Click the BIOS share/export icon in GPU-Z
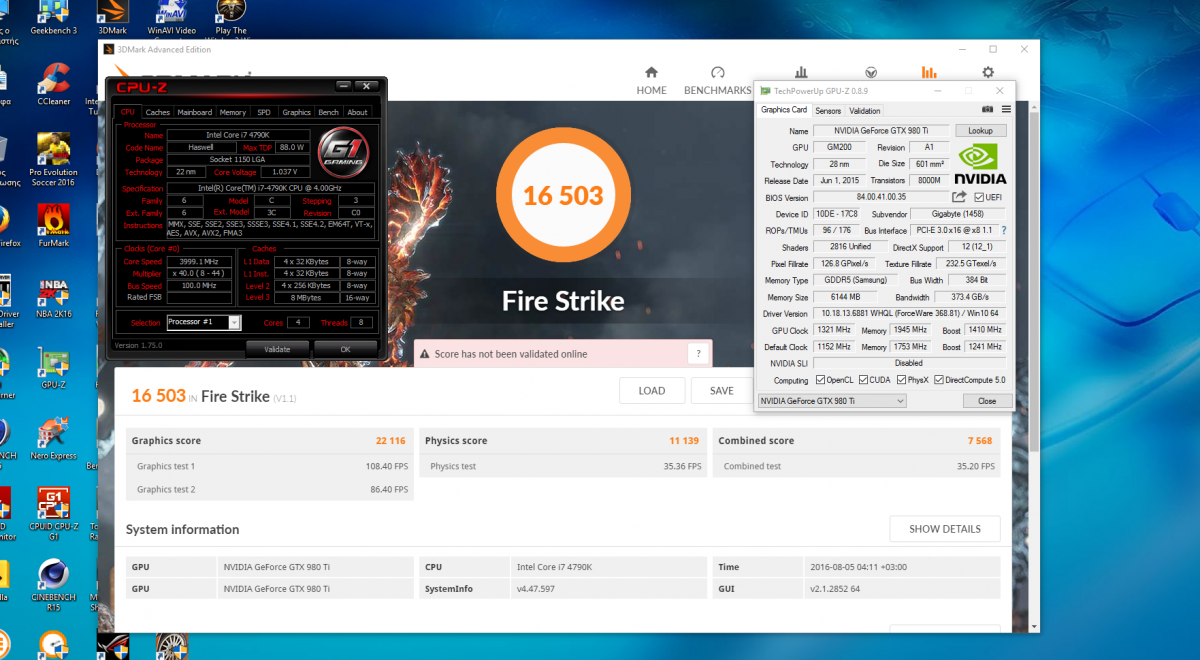Screen dimensions: 1200x660 960,197
